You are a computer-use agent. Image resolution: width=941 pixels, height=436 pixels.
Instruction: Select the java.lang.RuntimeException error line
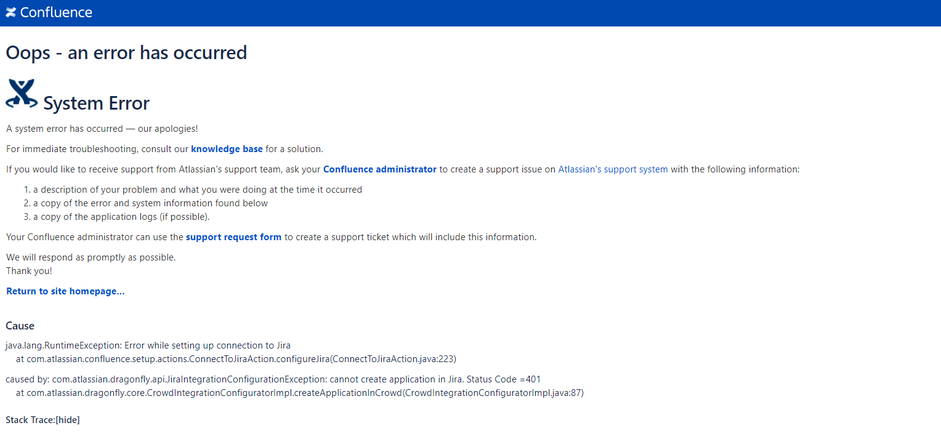[x=148, y=345]
